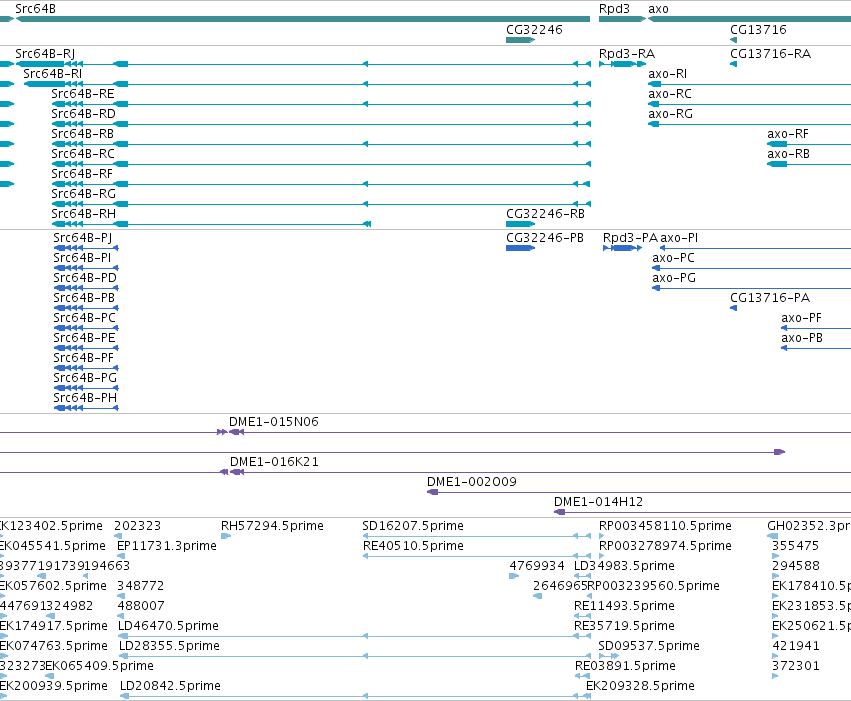
Task: Select EST EK209328.5prime
Action: pyautogui.click(x=640, y=686)
